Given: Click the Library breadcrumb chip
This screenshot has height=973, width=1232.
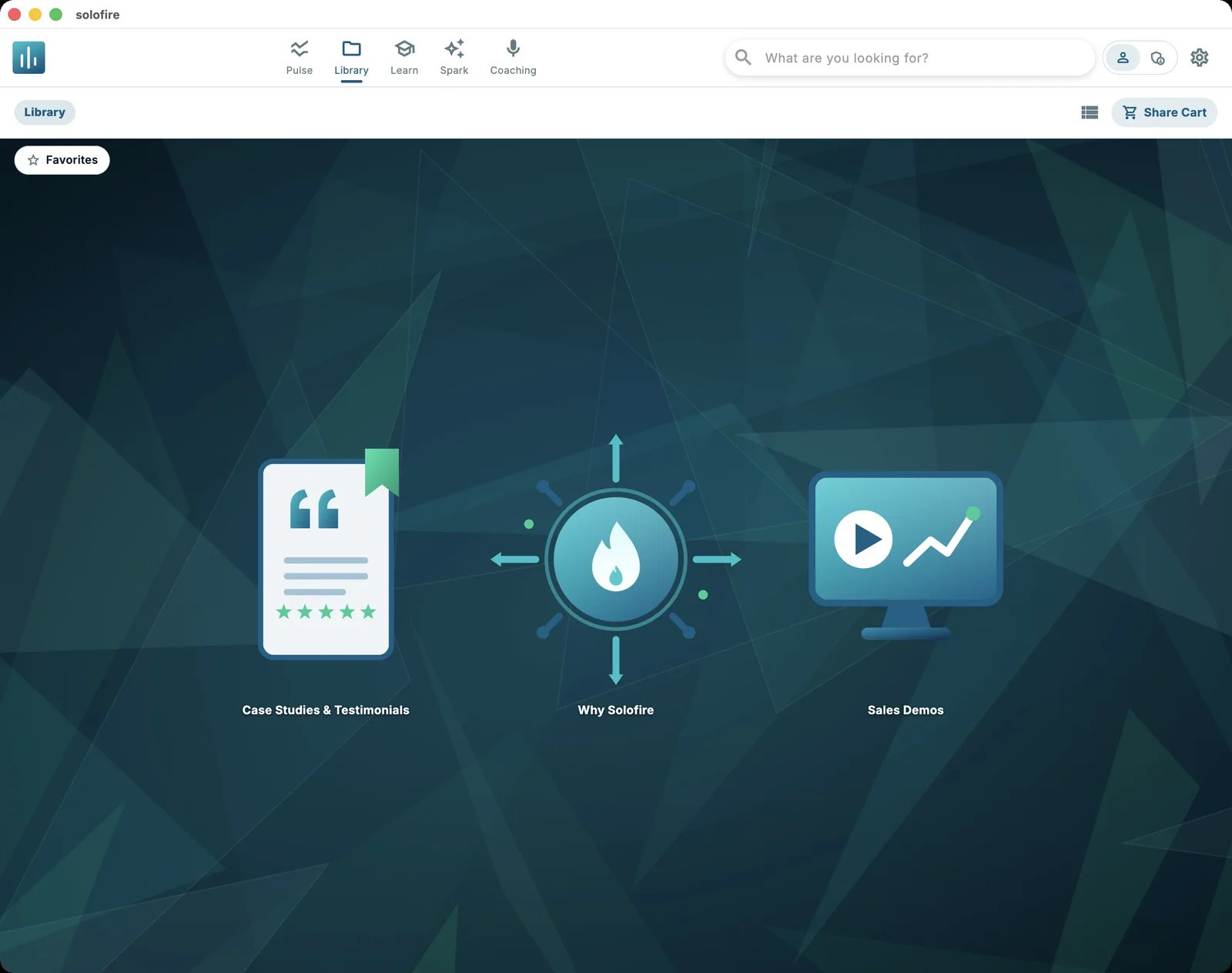Looking at the screenshot, I should point(45,112).
